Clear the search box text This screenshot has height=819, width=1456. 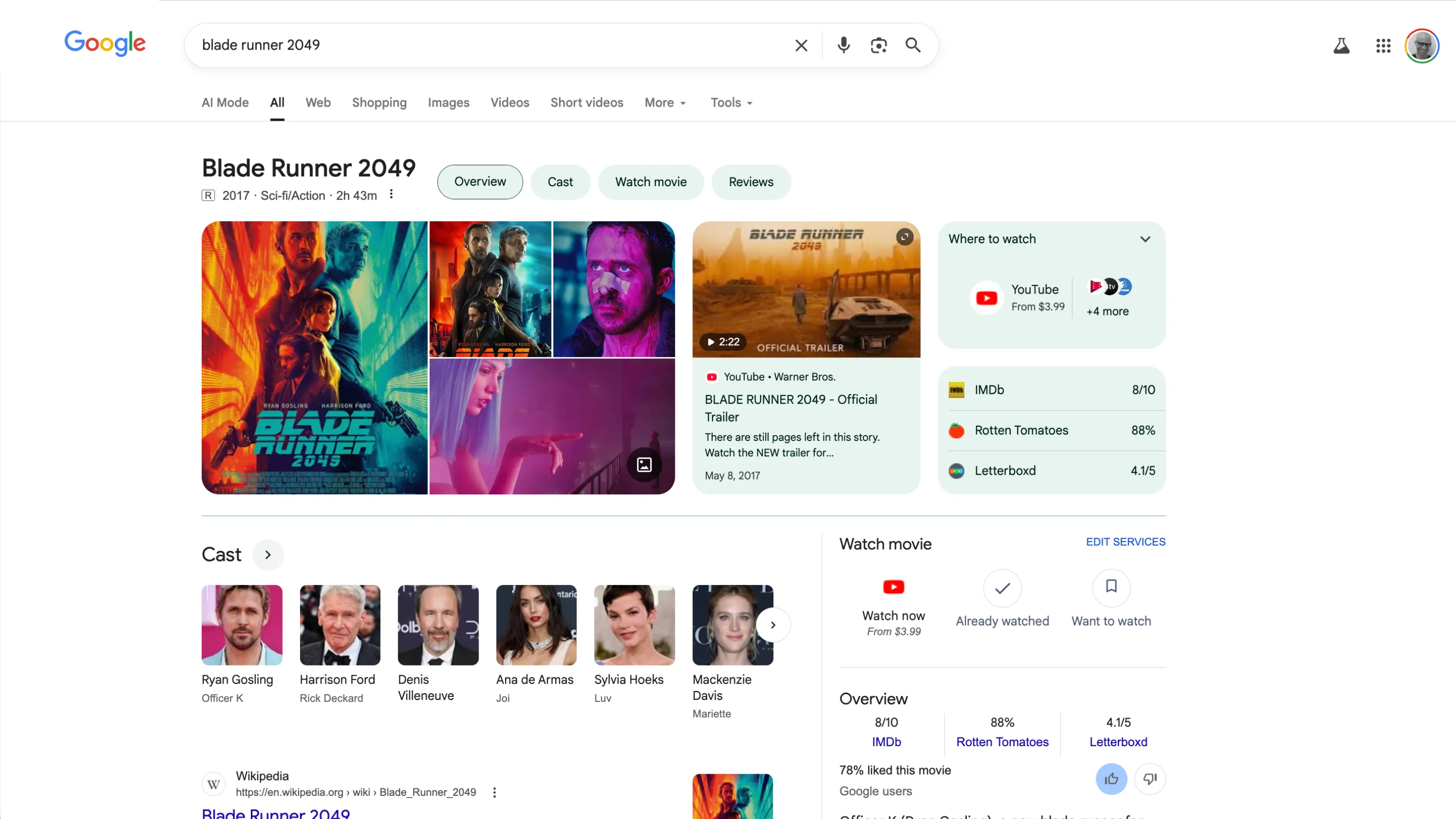point(801,45)
